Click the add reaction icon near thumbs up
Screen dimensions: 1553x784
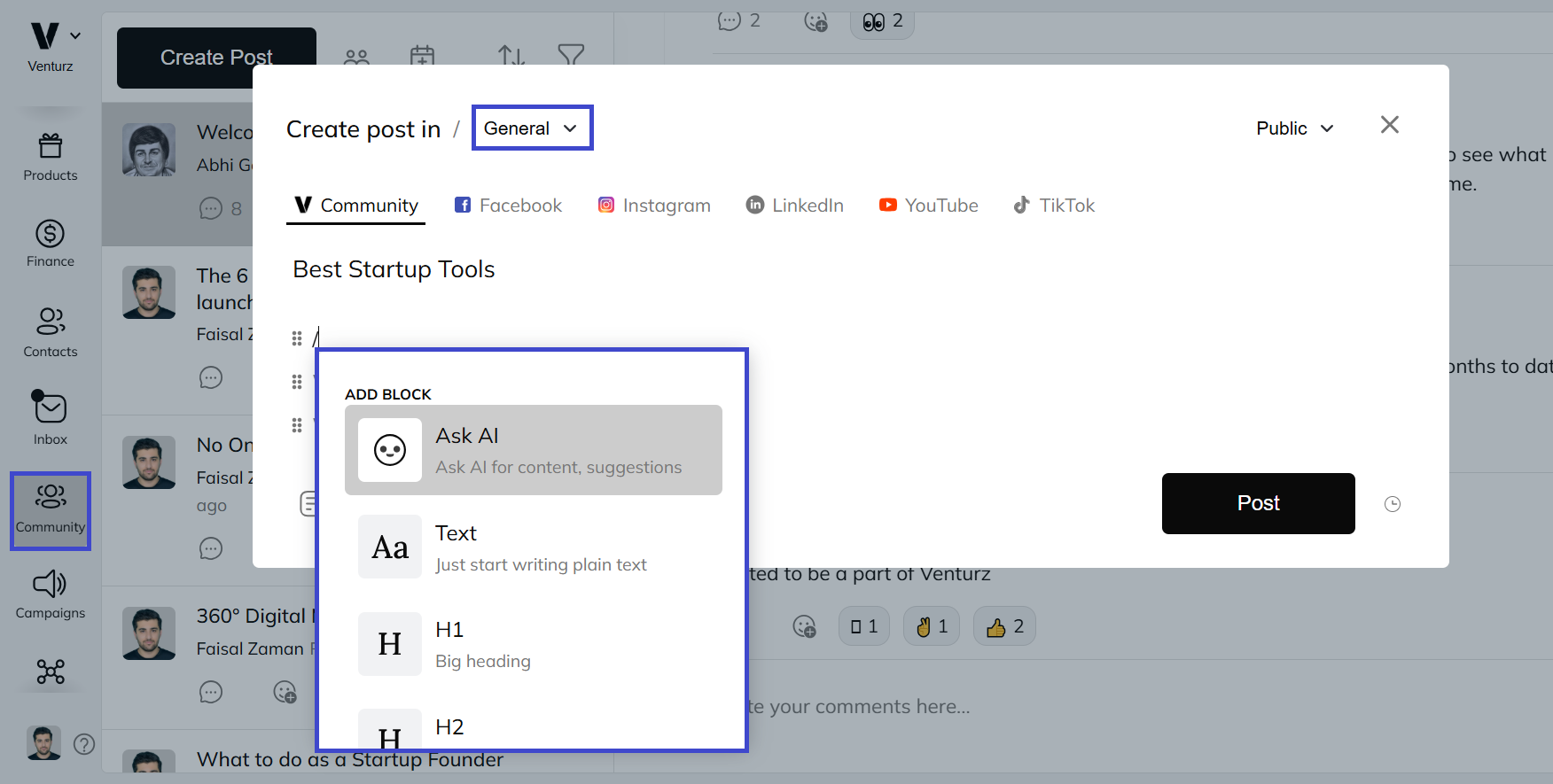804,627
